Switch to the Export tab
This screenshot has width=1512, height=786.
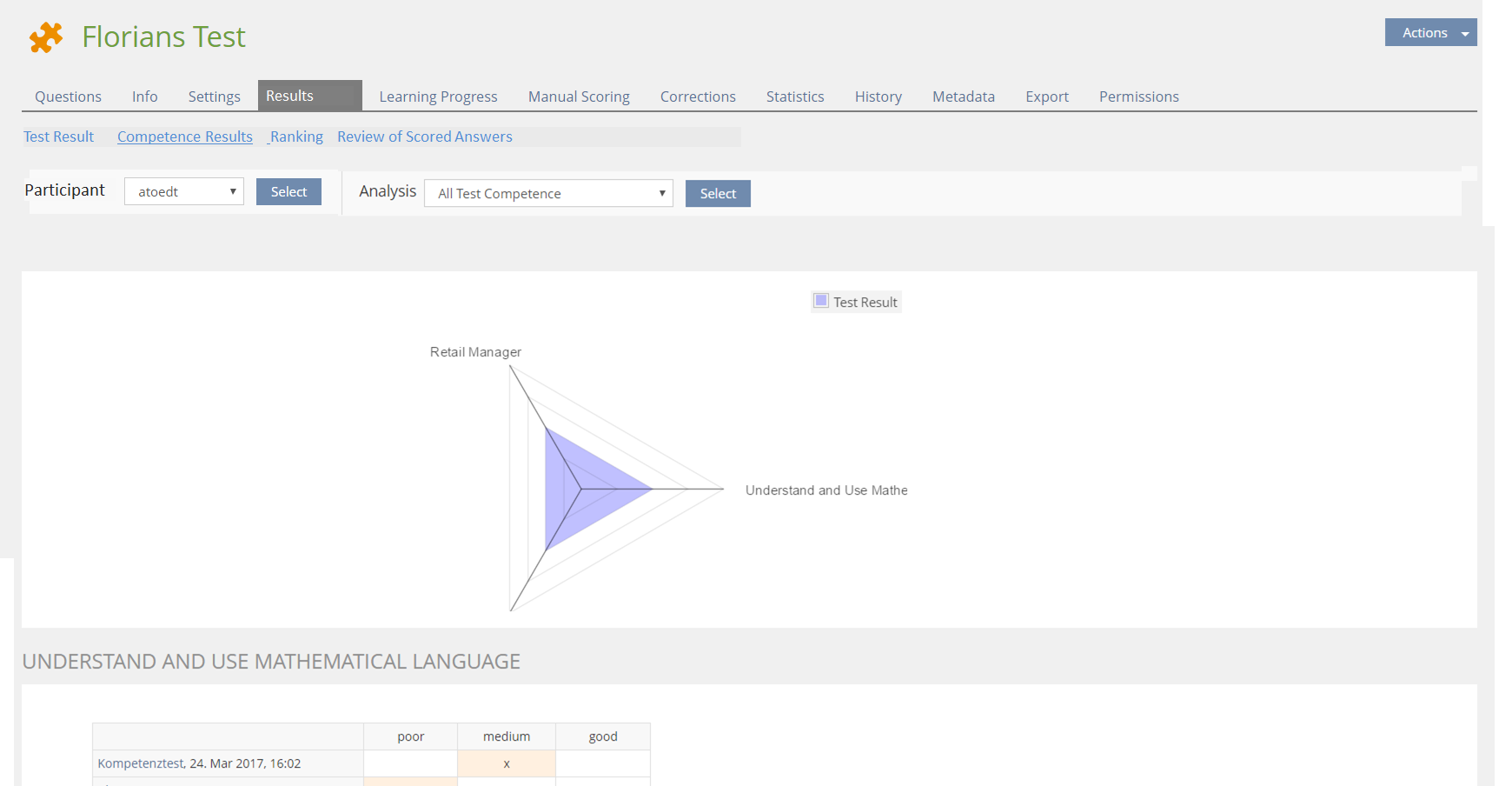1046,97
